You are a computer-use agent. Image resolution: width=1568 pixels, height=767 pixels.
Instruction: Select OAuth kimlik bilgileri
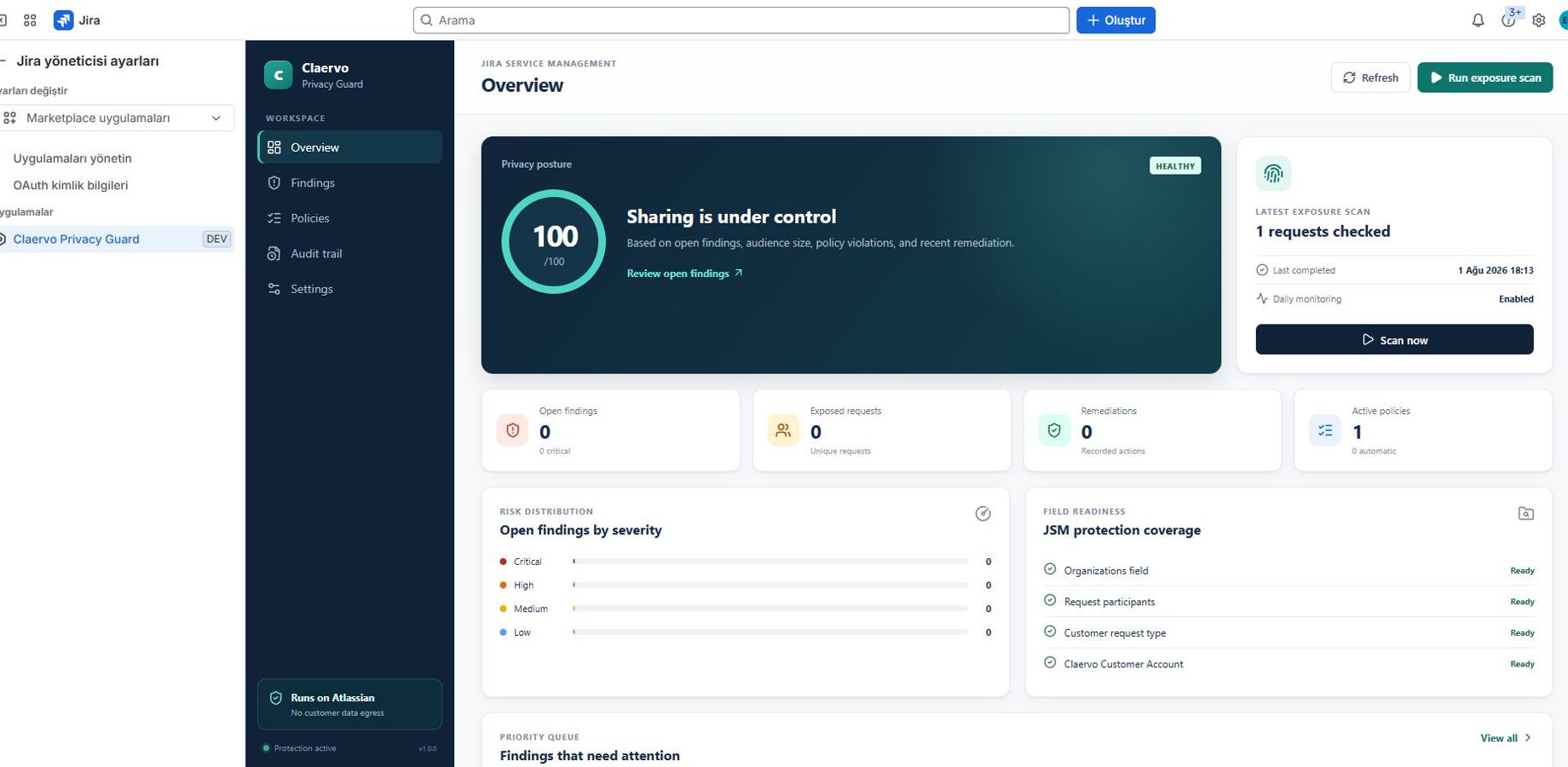(x=71, y=185)
